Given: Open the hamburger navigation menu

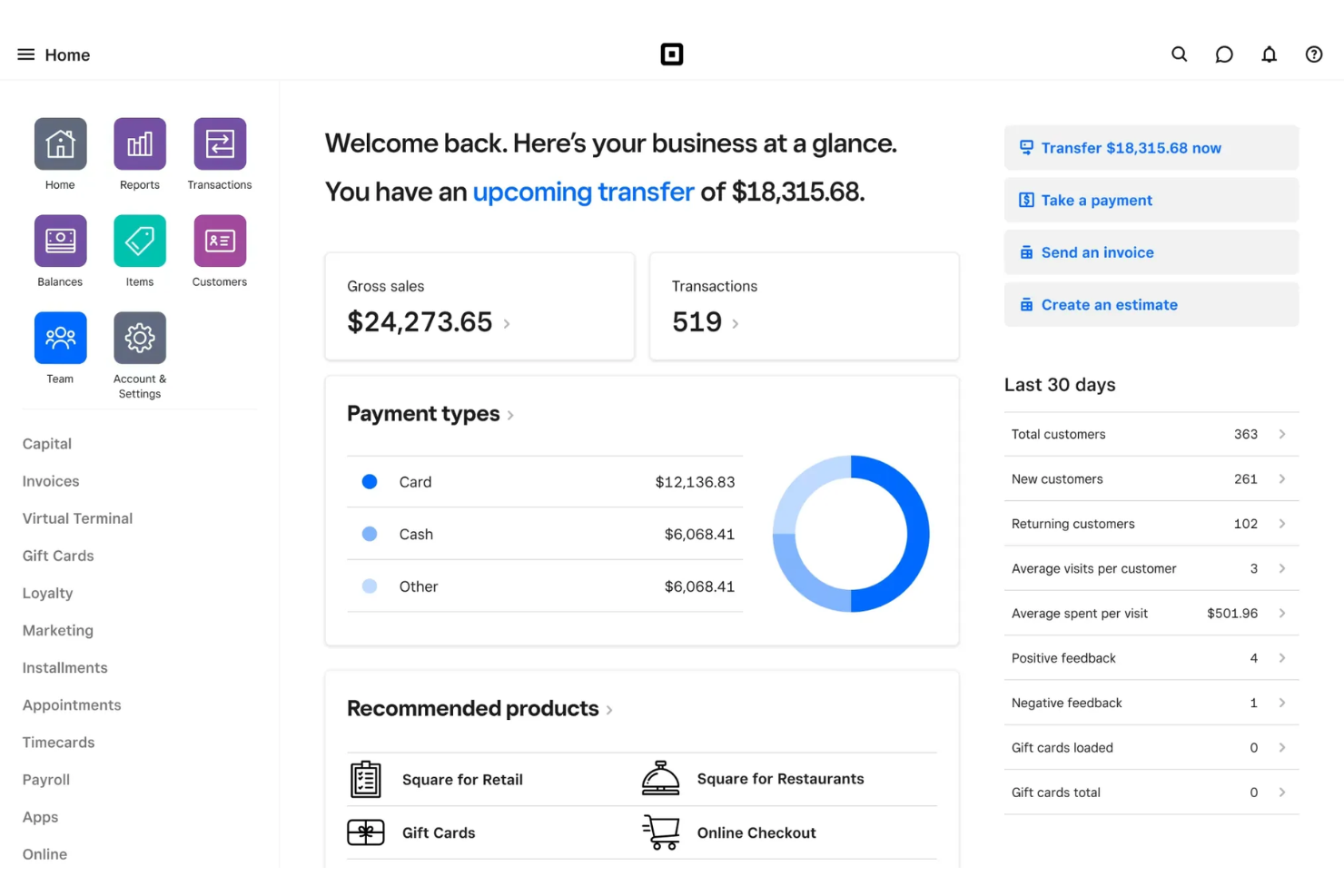Looking at the screenshot, I should pos(25,54).
